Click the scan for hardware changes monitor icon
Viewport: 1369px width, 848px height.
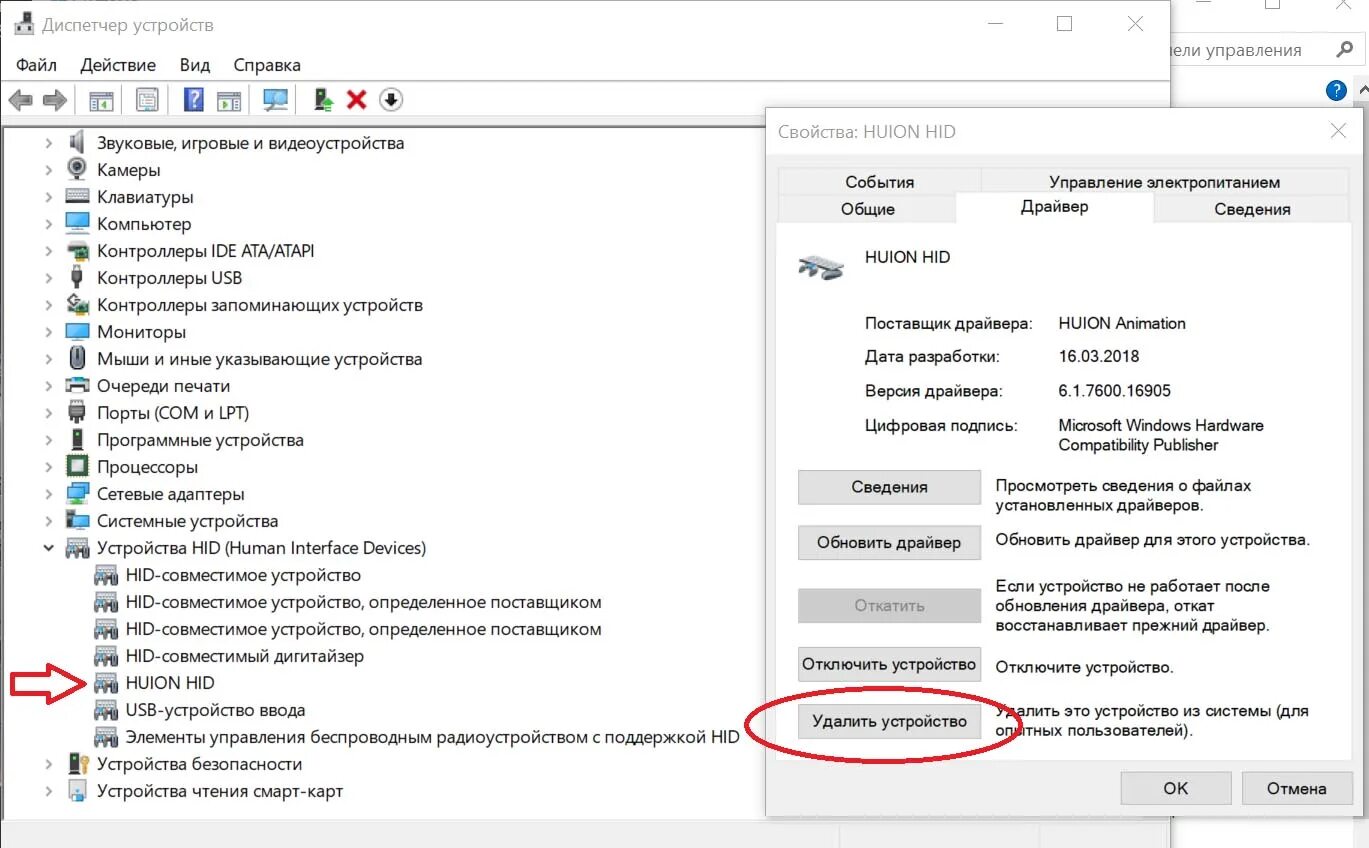(275, 100)
